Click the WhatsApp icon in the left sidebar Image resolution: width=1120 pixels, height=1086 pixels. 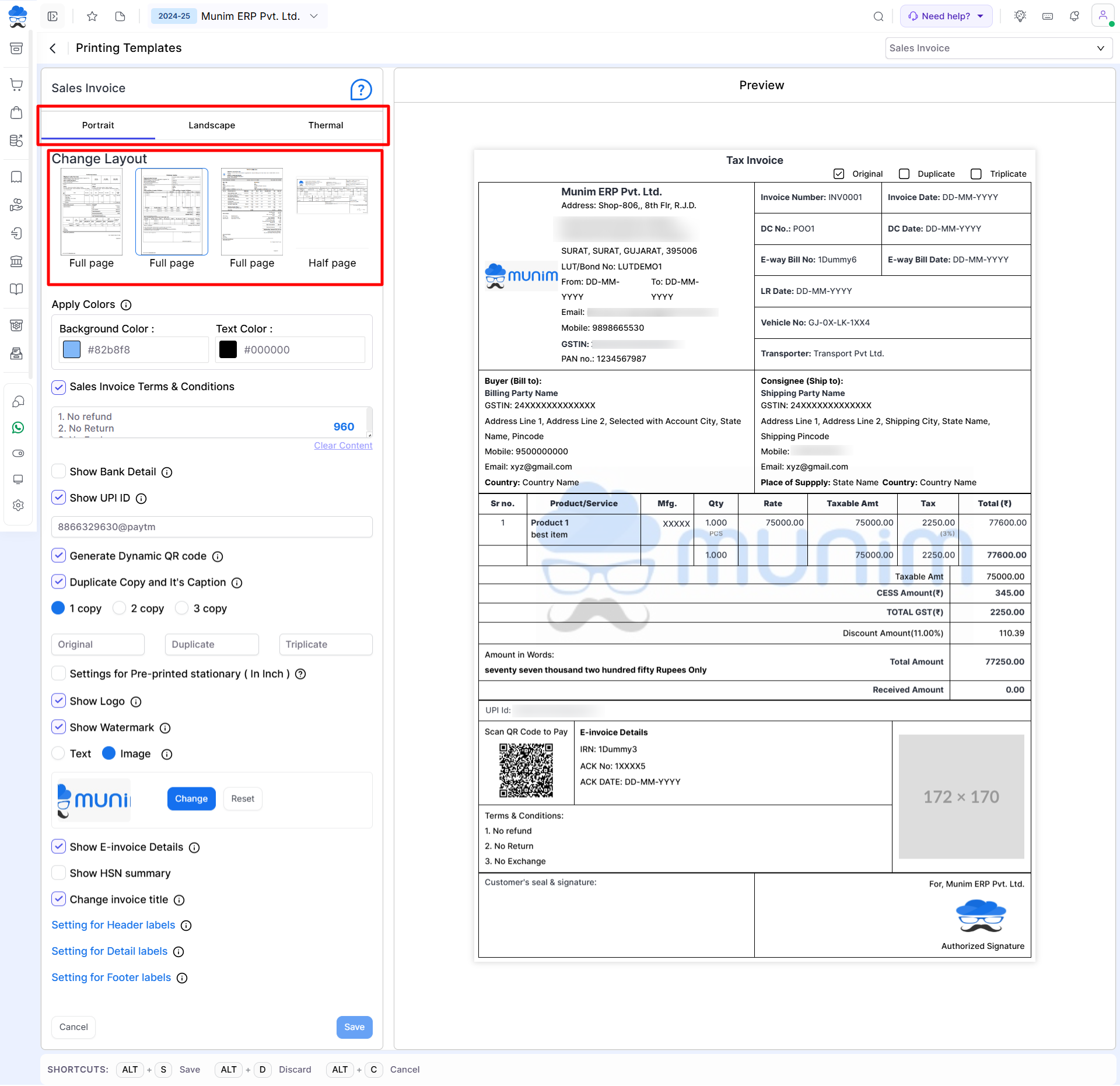18,428
